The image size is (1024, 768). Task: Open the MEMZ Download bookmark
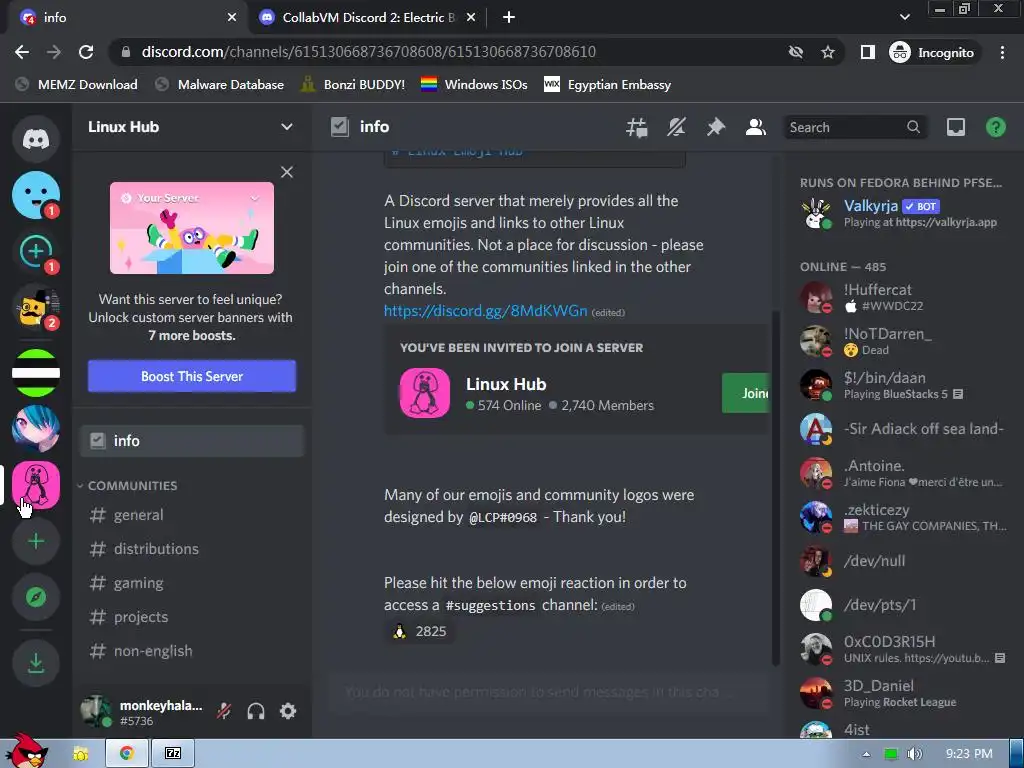(77, 85)
